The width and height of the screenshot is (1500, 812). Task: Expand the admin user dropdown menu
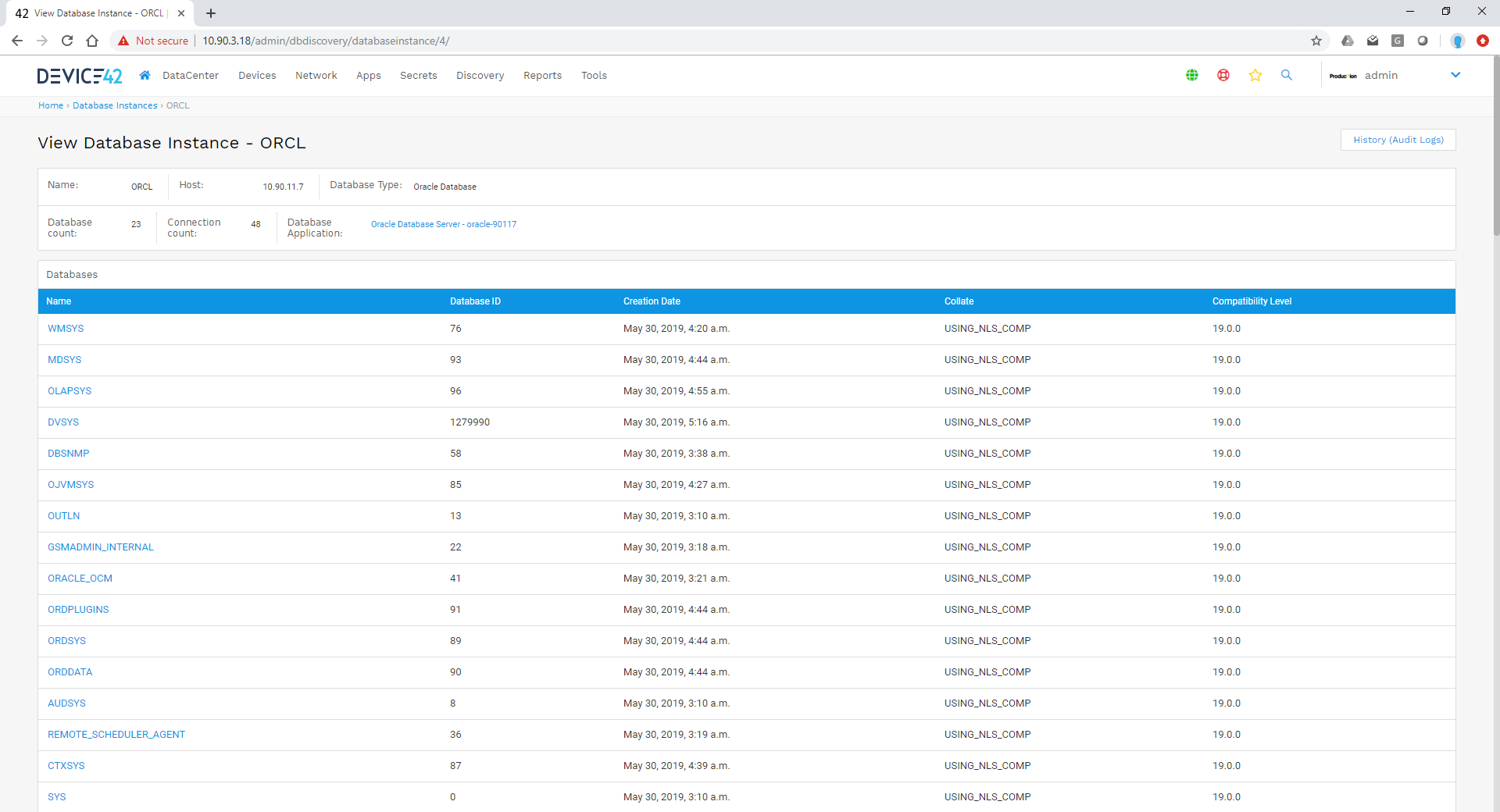[x=1455, y=75]
